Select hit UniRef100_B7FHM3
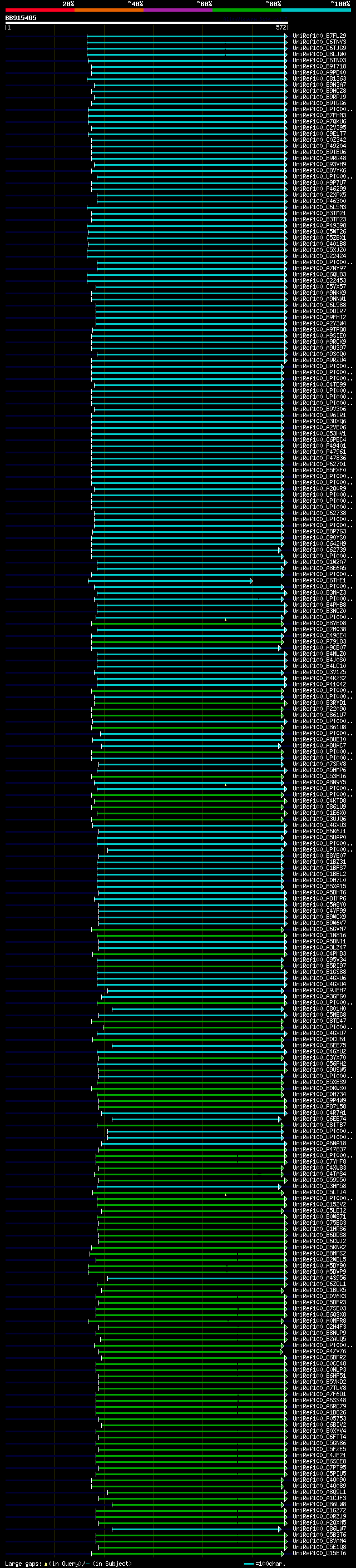 click(x=319, y=115)
